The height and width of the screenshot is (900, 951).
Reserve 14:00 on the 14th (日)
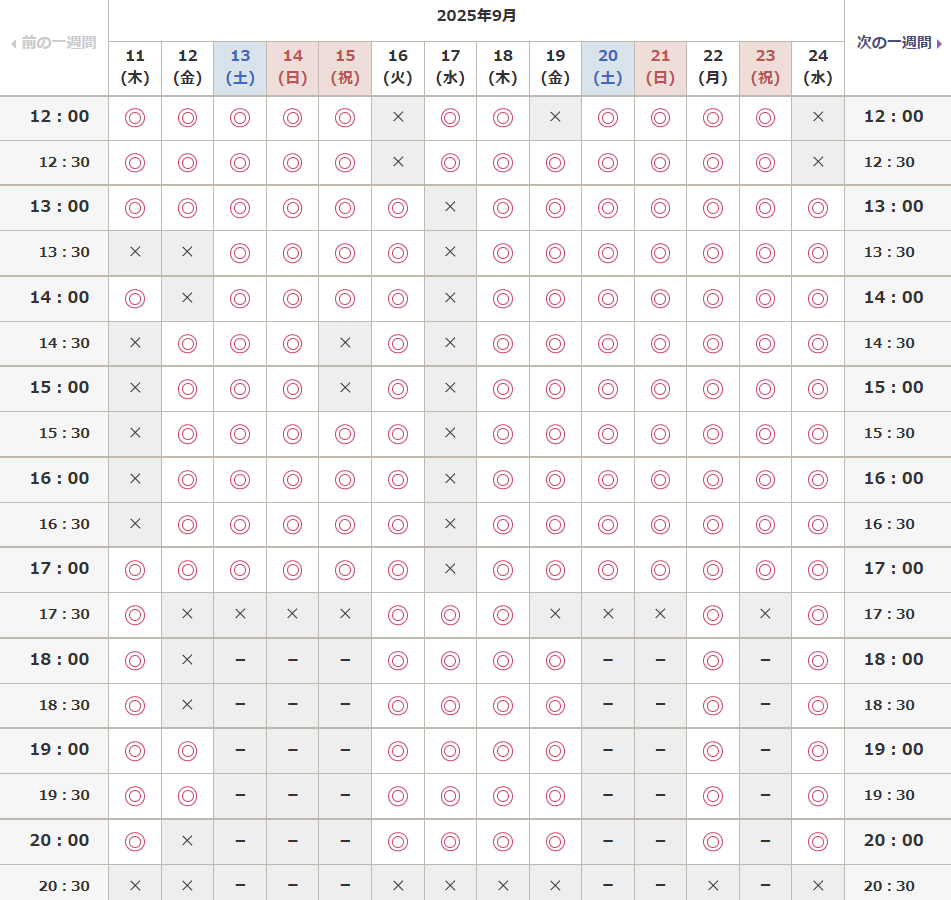[x=292, y=298]
